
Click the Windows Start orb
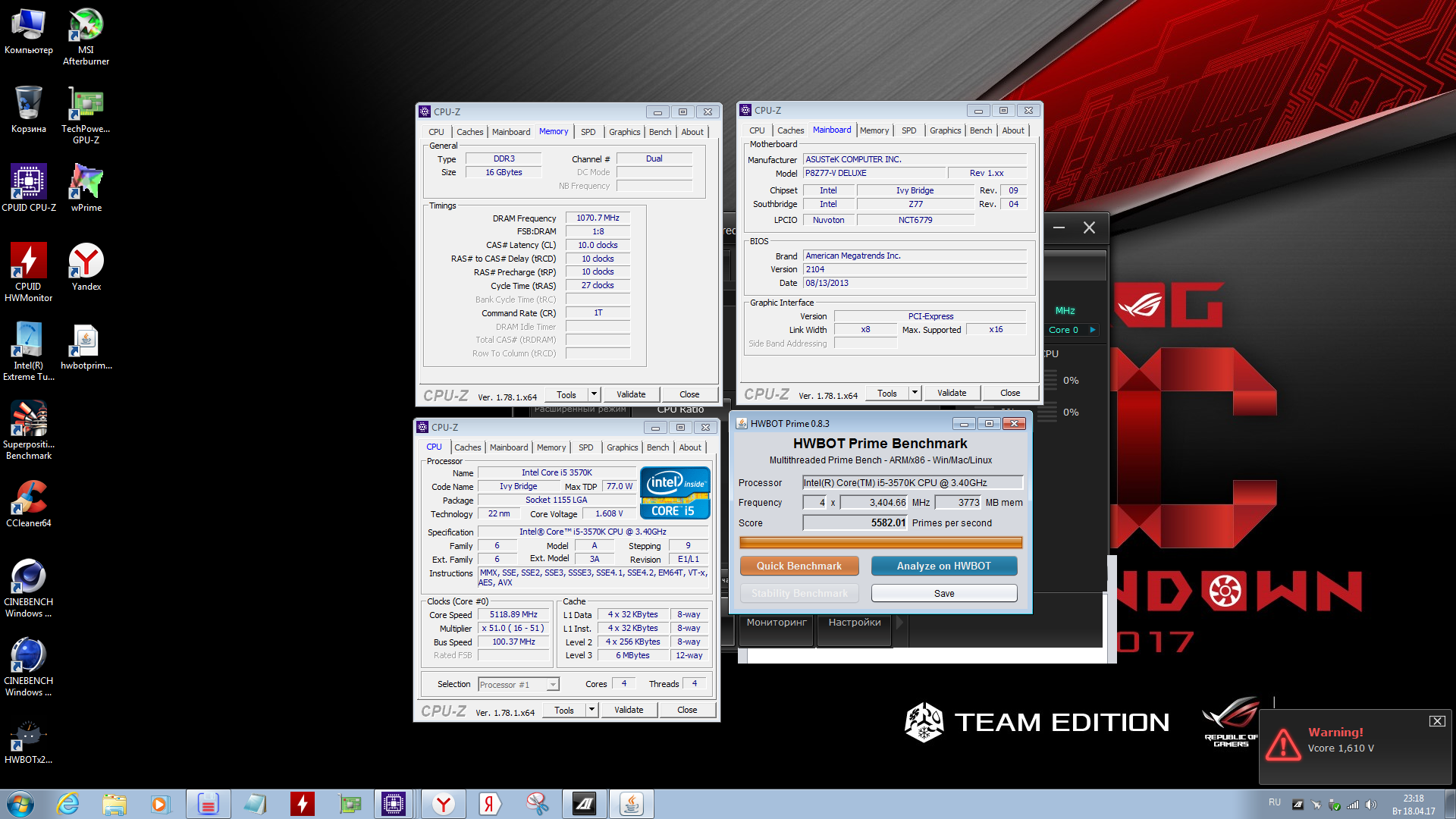(20, 804)
